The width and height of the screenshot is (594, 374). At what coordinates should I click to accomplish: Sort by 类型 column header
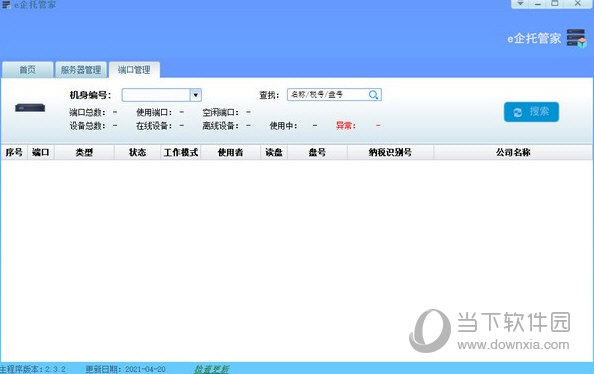[84, 152]
